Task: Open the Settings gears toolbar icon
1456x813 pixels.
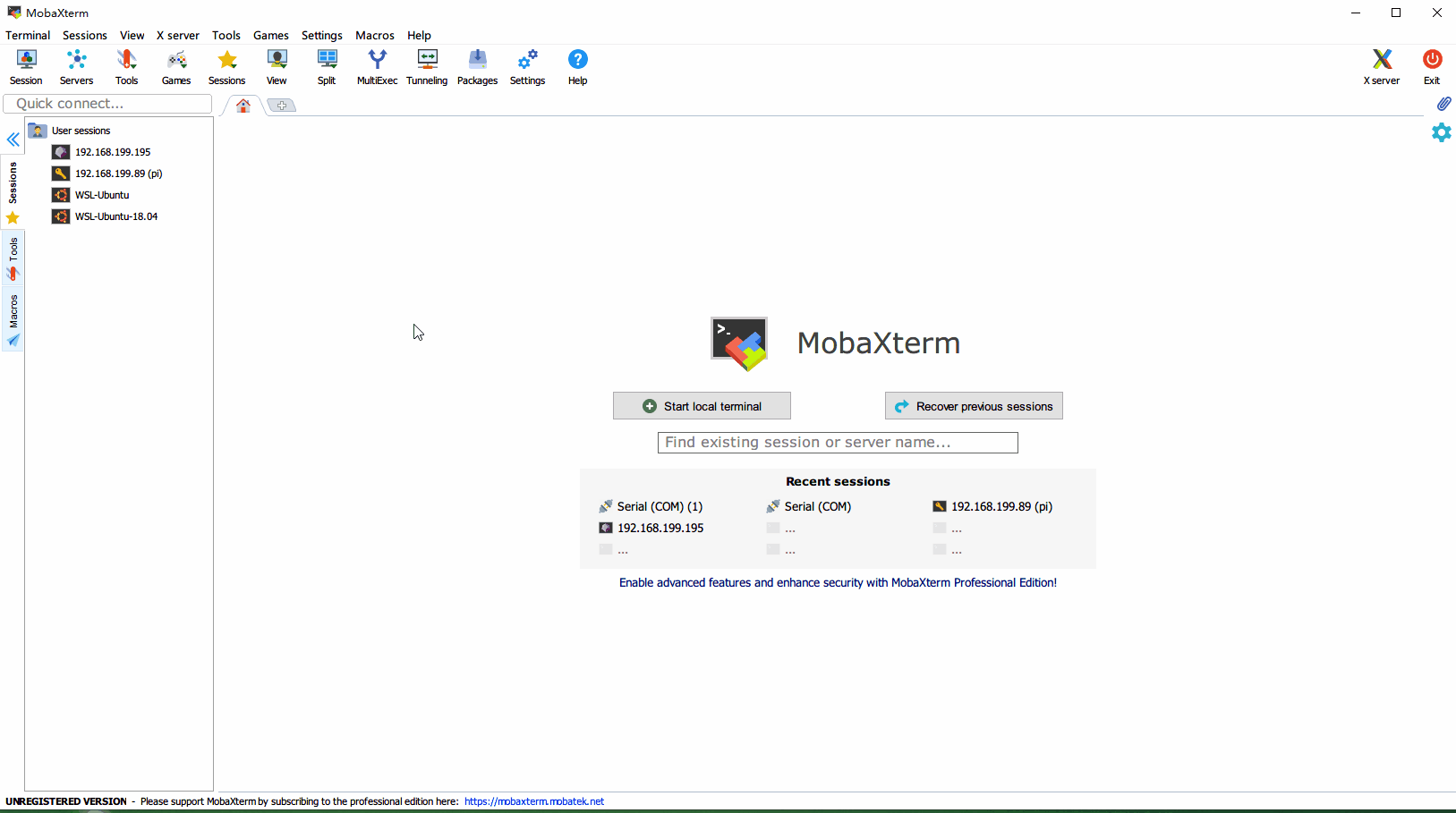Action: click(x=527, y=68)
